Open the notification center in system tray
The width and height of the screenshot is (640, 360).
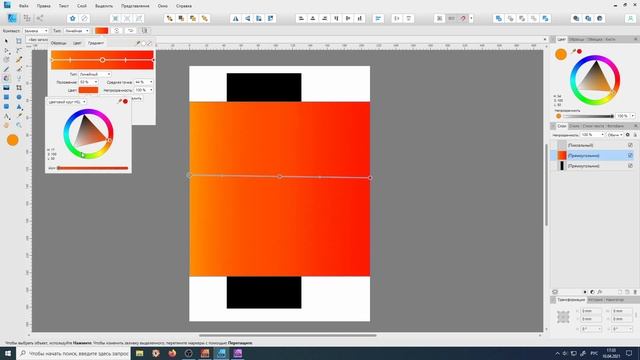point(629,353)
